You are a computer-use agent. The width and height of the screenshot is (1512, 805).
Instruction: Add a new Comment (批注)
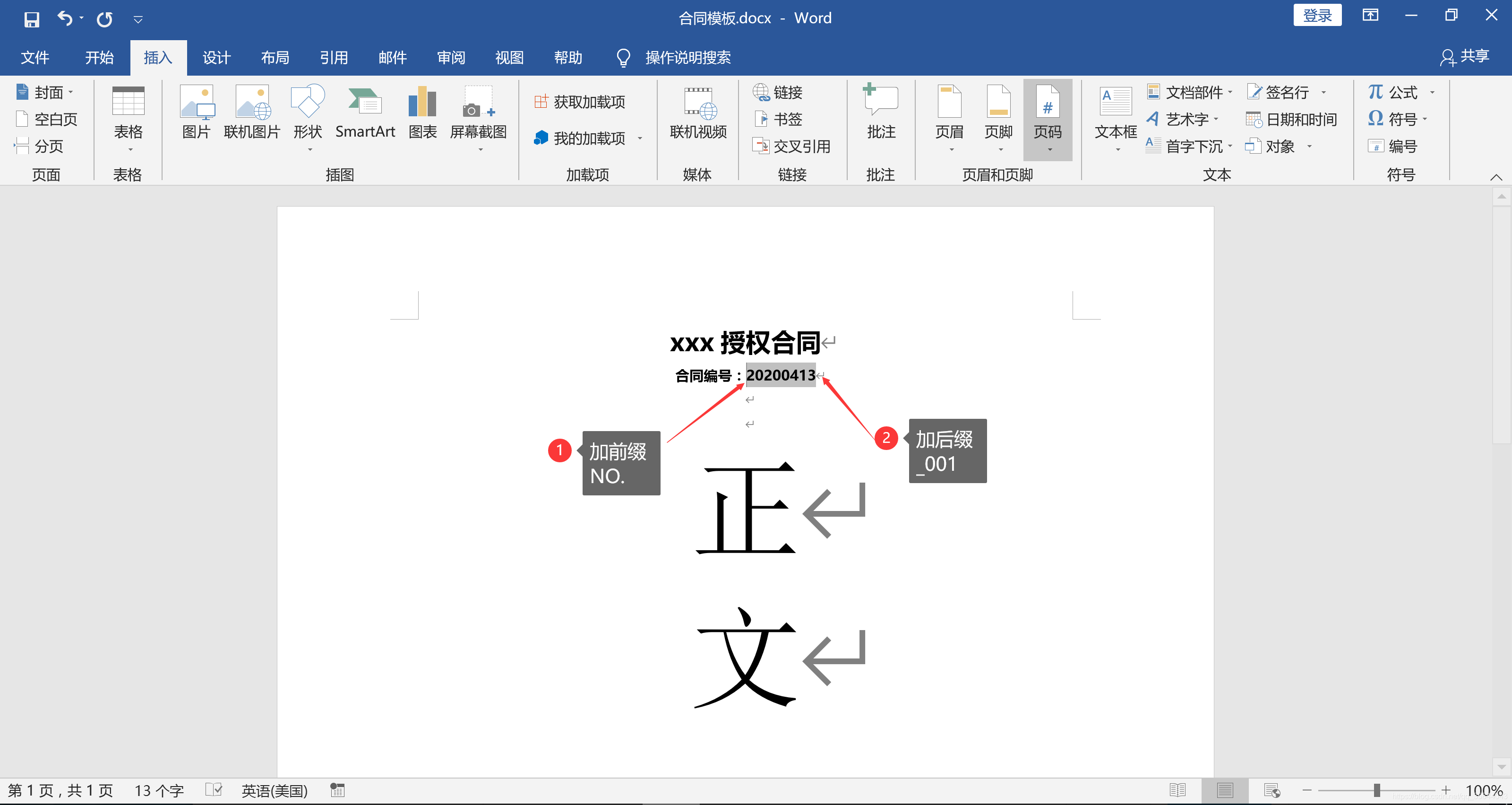coord(880,113)
